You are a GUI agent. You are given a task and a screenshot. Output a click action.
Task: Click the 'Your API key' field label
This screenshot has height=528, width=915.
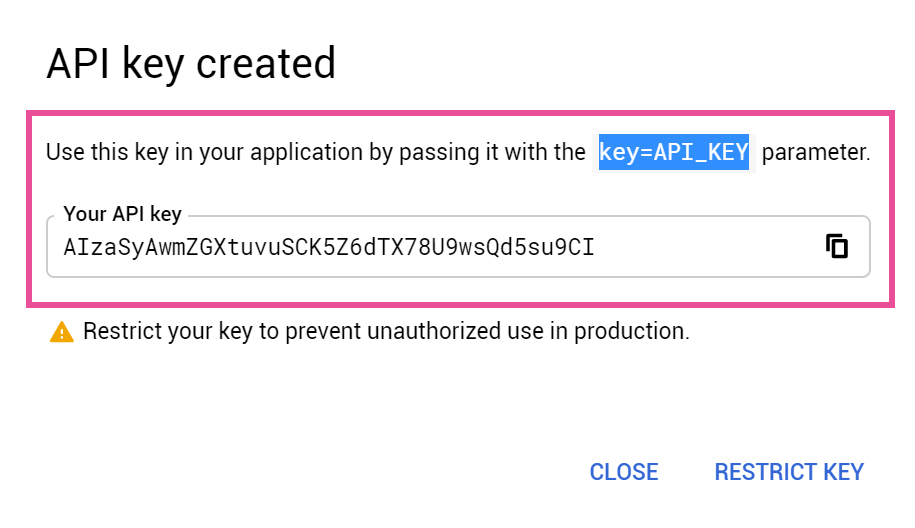pos(123,214)
